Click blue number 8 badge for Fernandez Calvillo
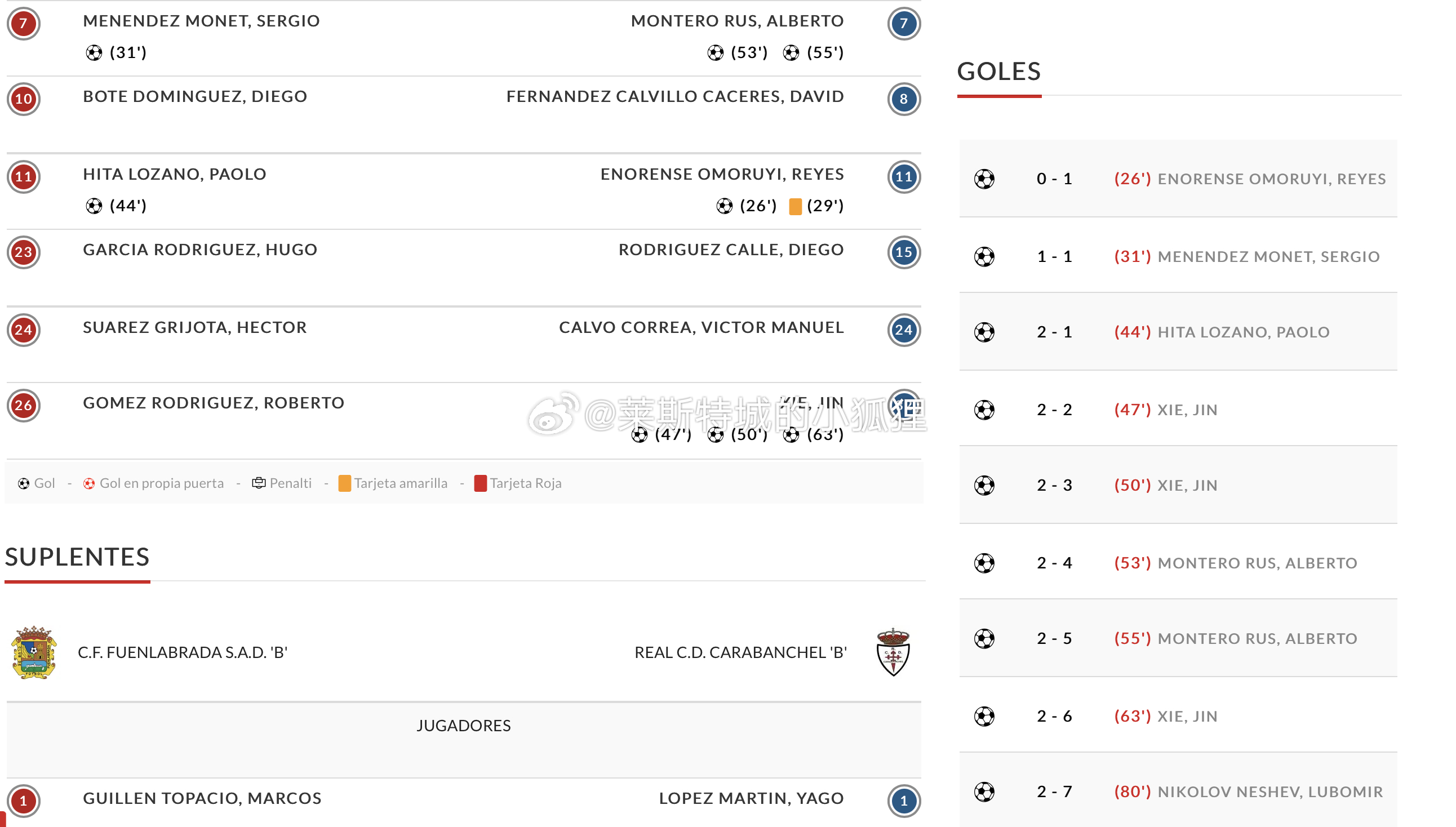This screenshot has width=1456, height=827. coord(903,99)
